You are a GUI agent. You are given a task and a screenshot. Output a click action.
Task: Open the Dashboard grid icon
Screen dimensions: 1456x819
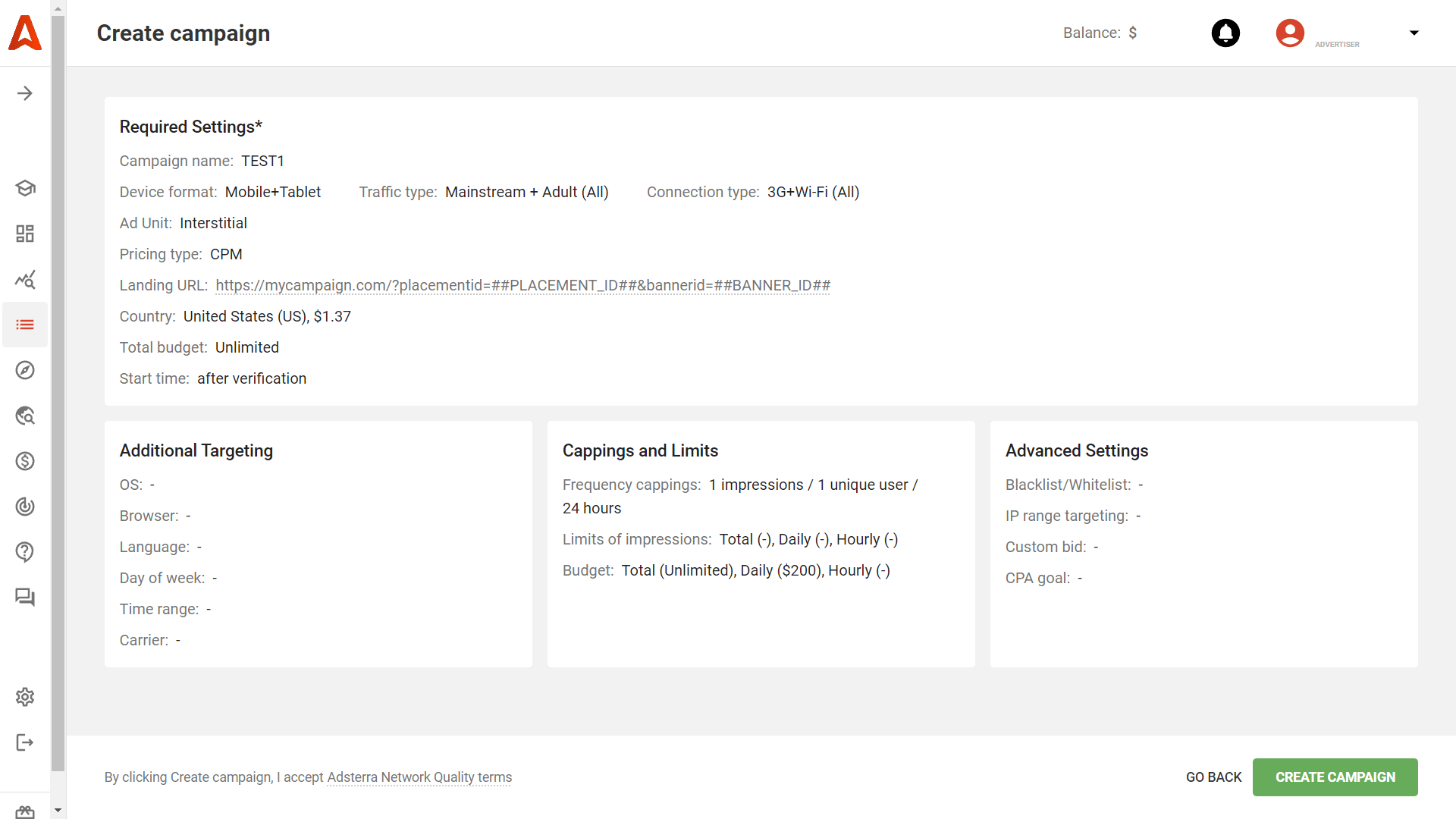(25, 234)
